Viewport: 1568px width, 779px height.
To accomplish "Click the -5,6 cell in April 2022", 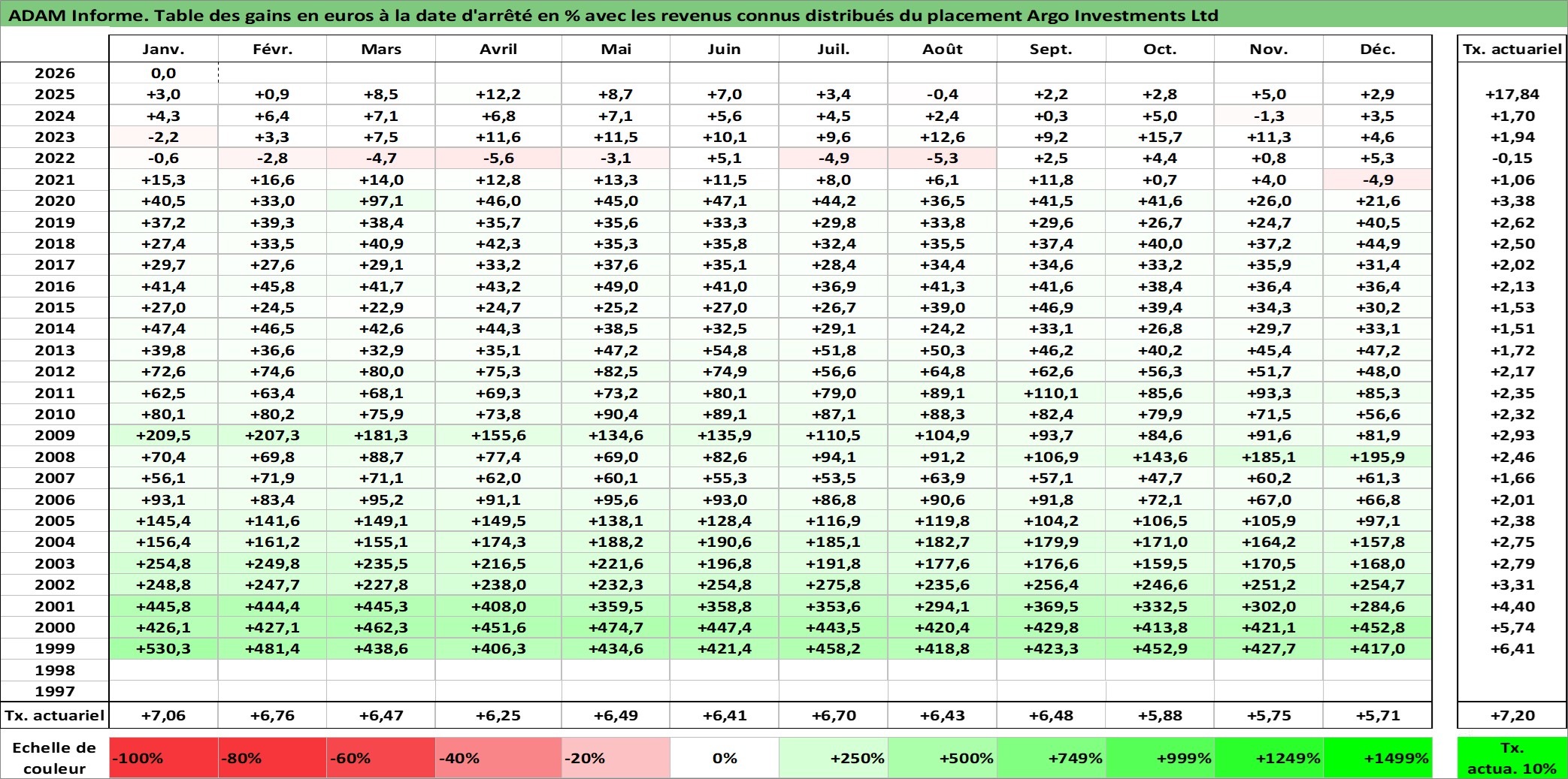I will point(498,158).
